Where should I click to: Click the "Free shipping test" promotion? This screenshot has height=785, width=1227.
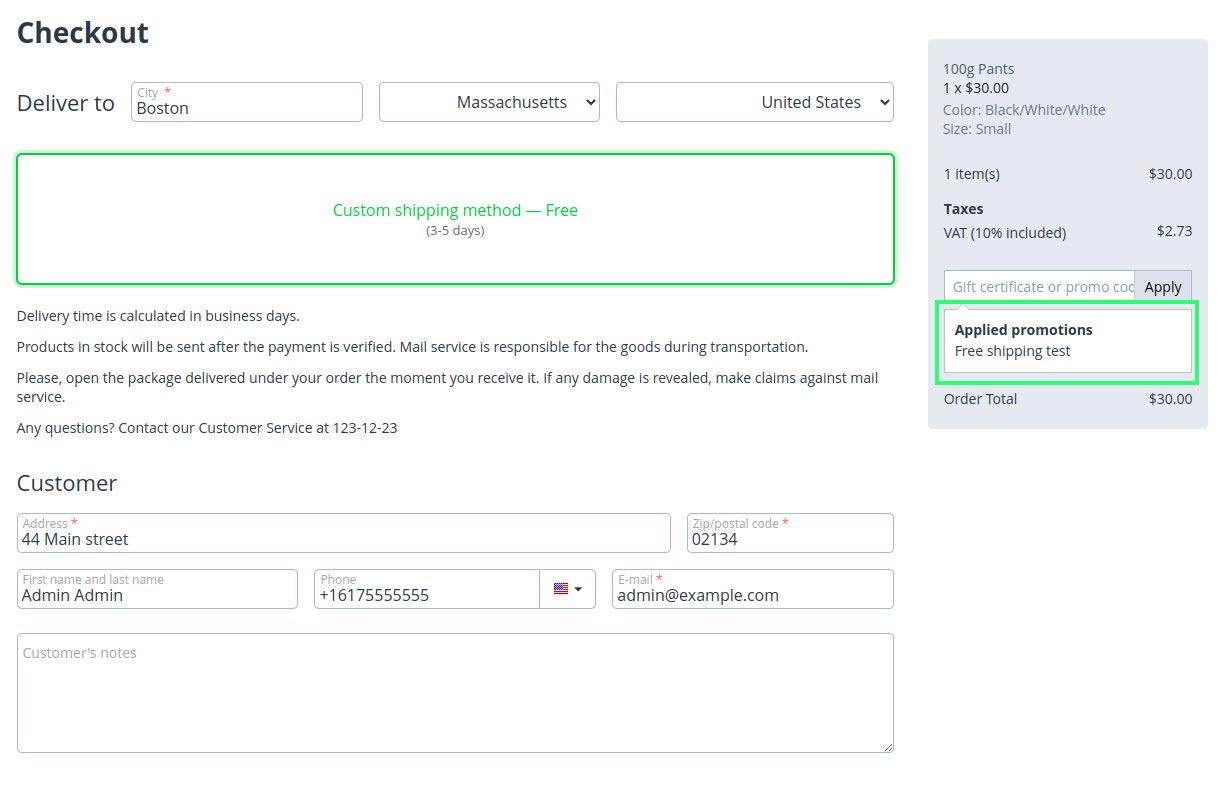click(x=1013, y=352)
